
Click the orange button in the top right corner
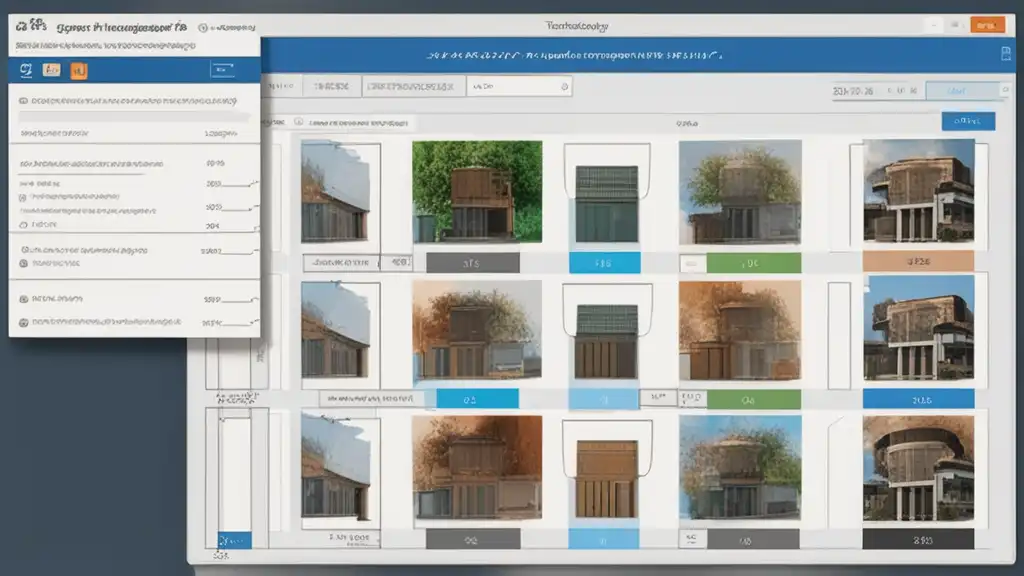click(x=990, y=24)
